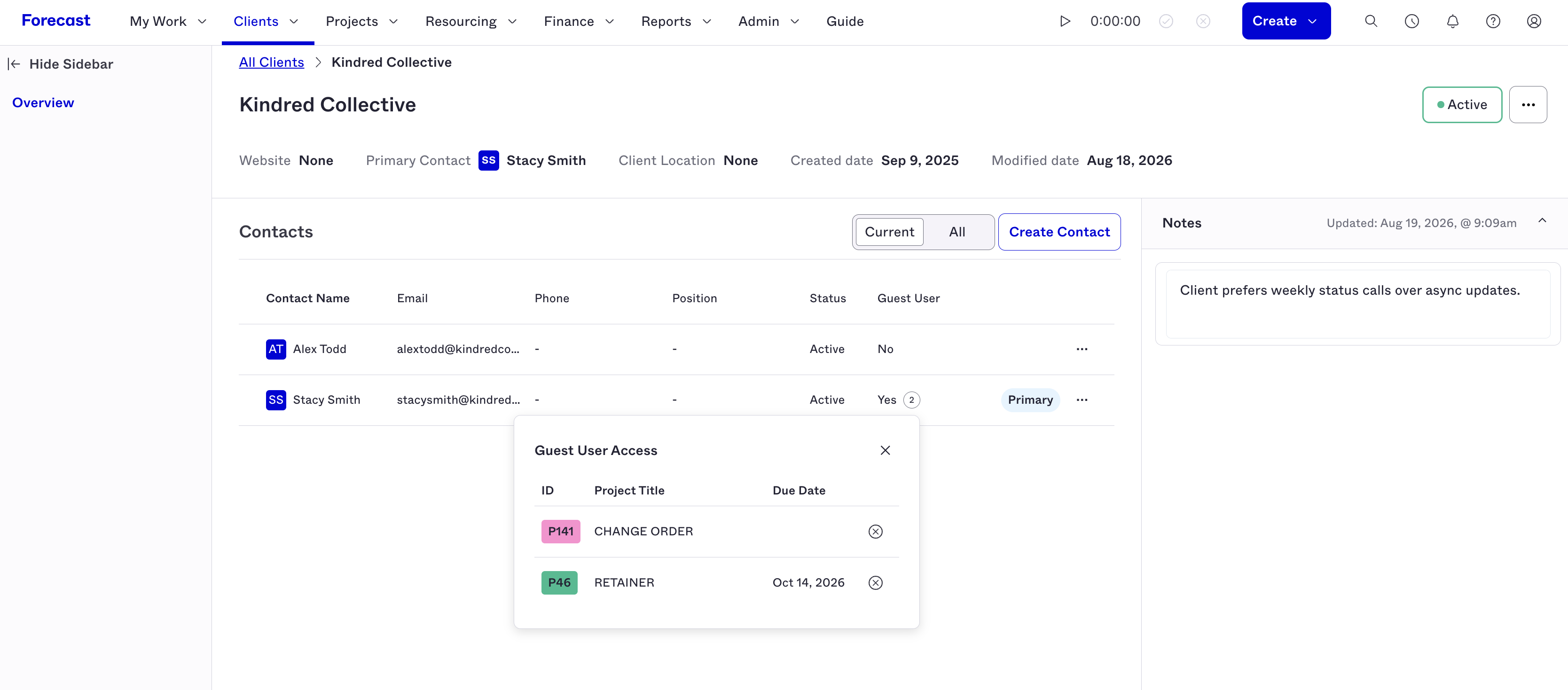The image size is (1568, 690).
Task: Open the Create dropdown button
Action: [1286, 21]
